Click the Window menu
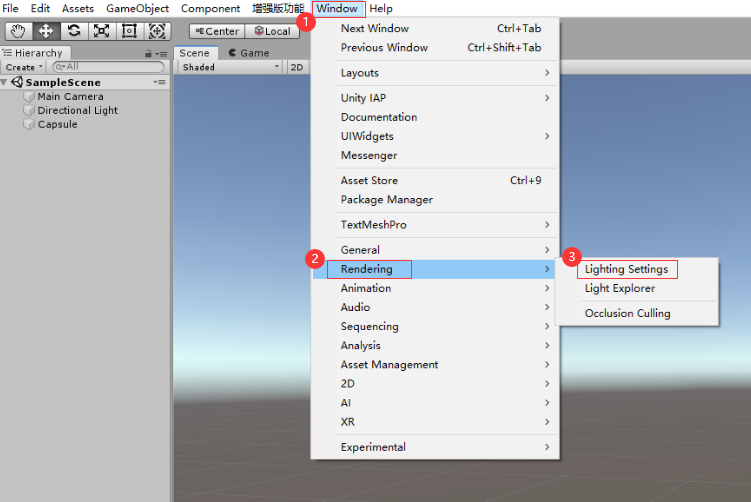 [337, 9]
